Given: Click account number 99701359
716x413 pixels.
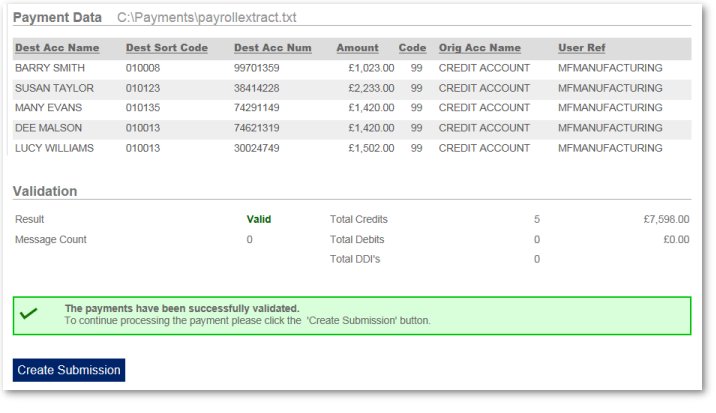Looking at the screenshot, I should [257, 68].
